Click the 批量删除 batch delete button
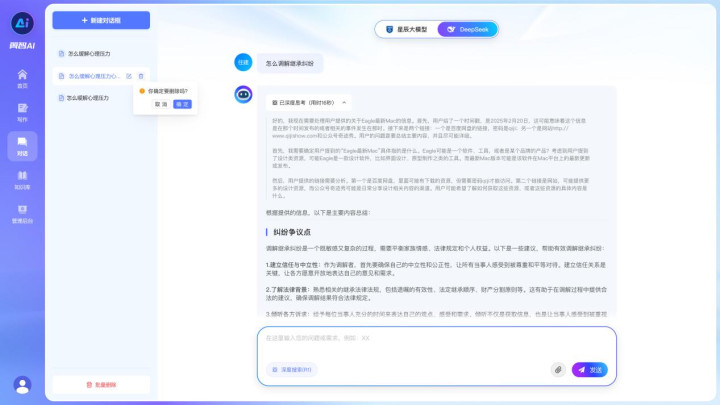Viewport: 720px width, 405px height. (x=101, y=385)
